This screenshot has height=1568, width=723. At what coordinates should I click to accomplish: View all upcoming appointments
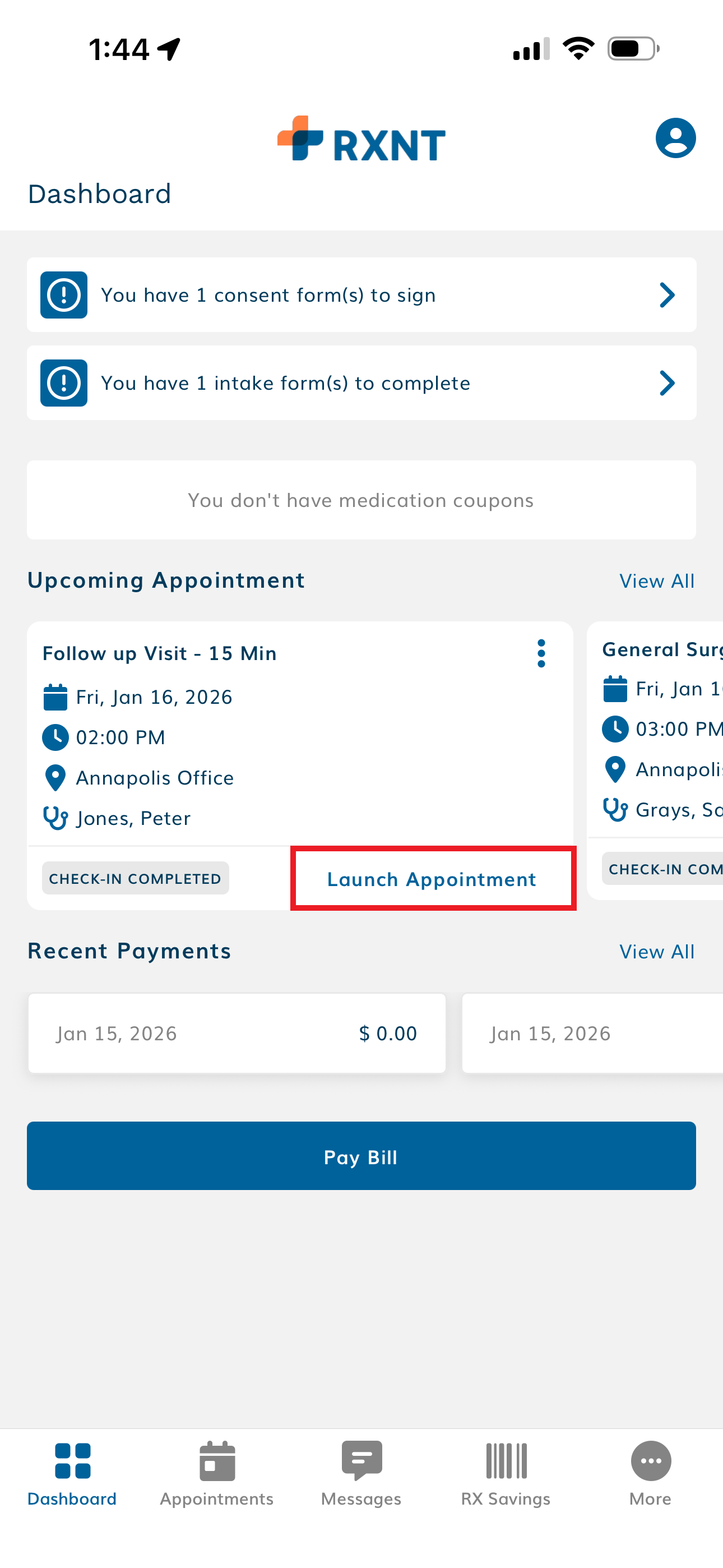(x=657, y=582)
